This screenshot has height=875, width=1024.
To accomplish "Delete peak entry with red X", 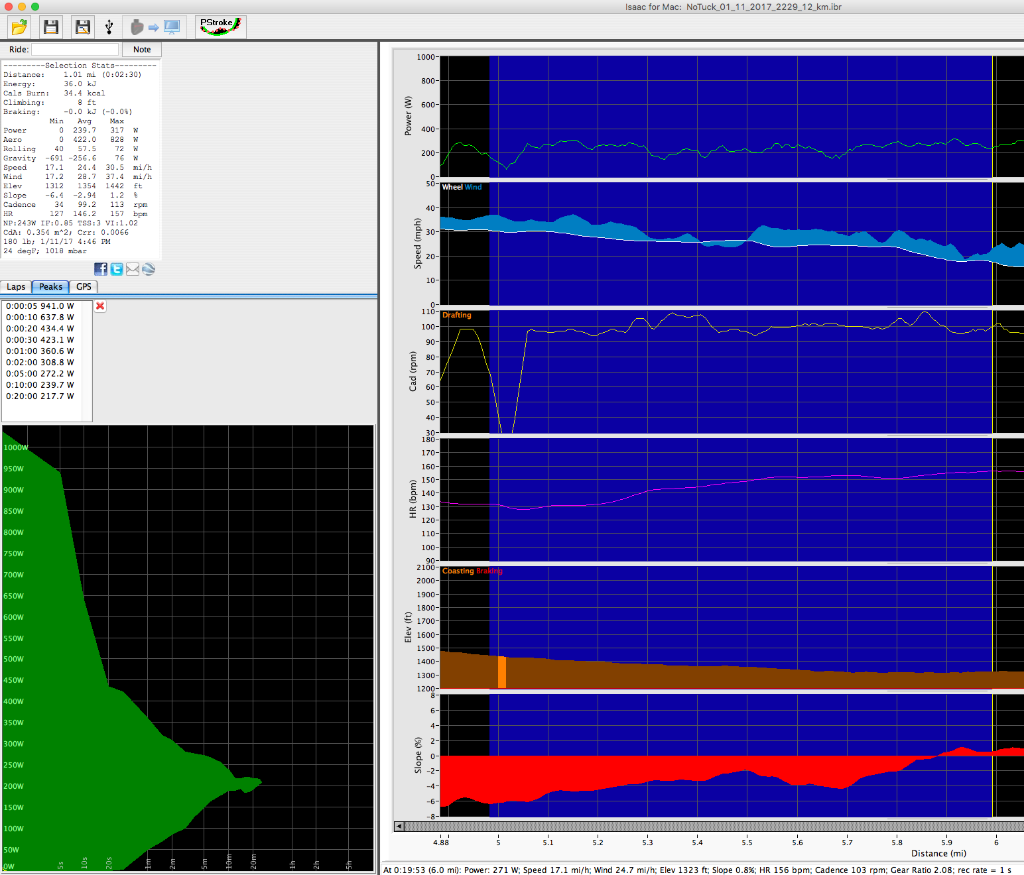I will click(100, 306).
